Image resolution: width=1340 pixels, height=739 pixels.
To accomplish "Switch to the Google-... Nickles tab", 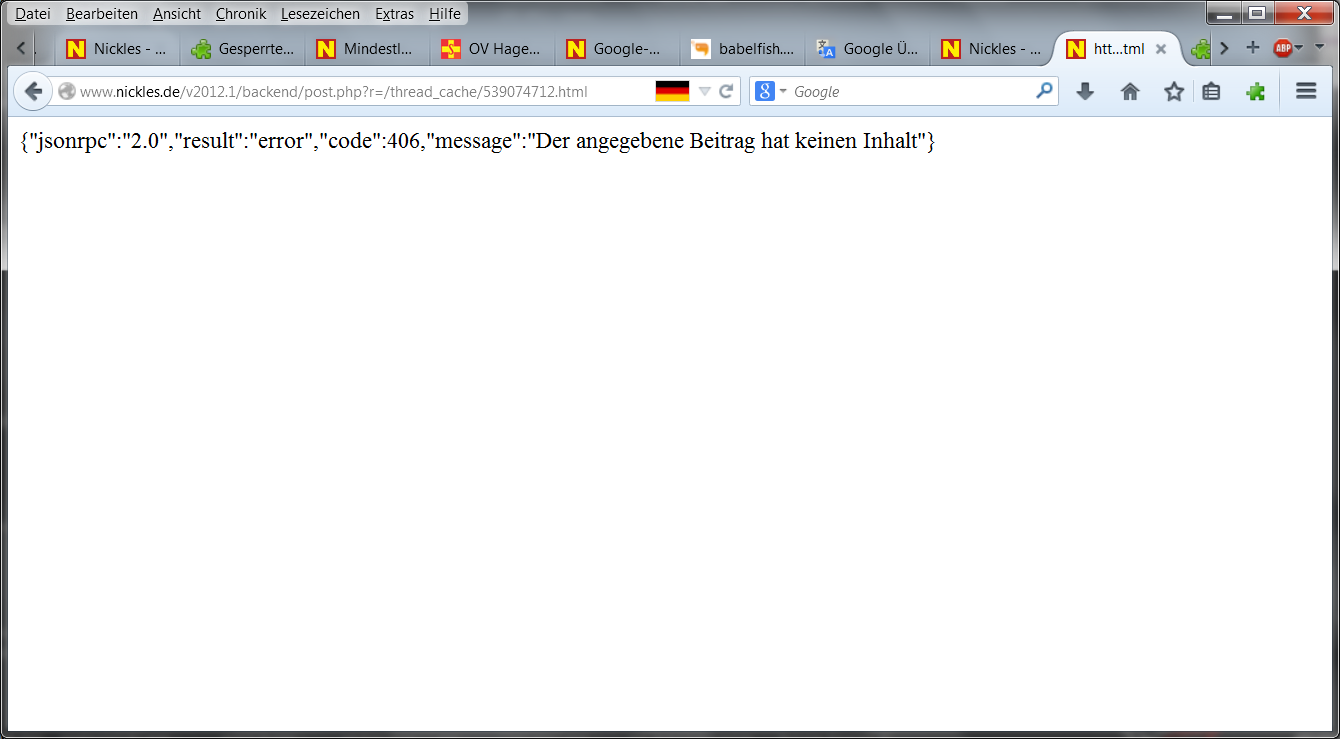I will click(x=617, y=48).
